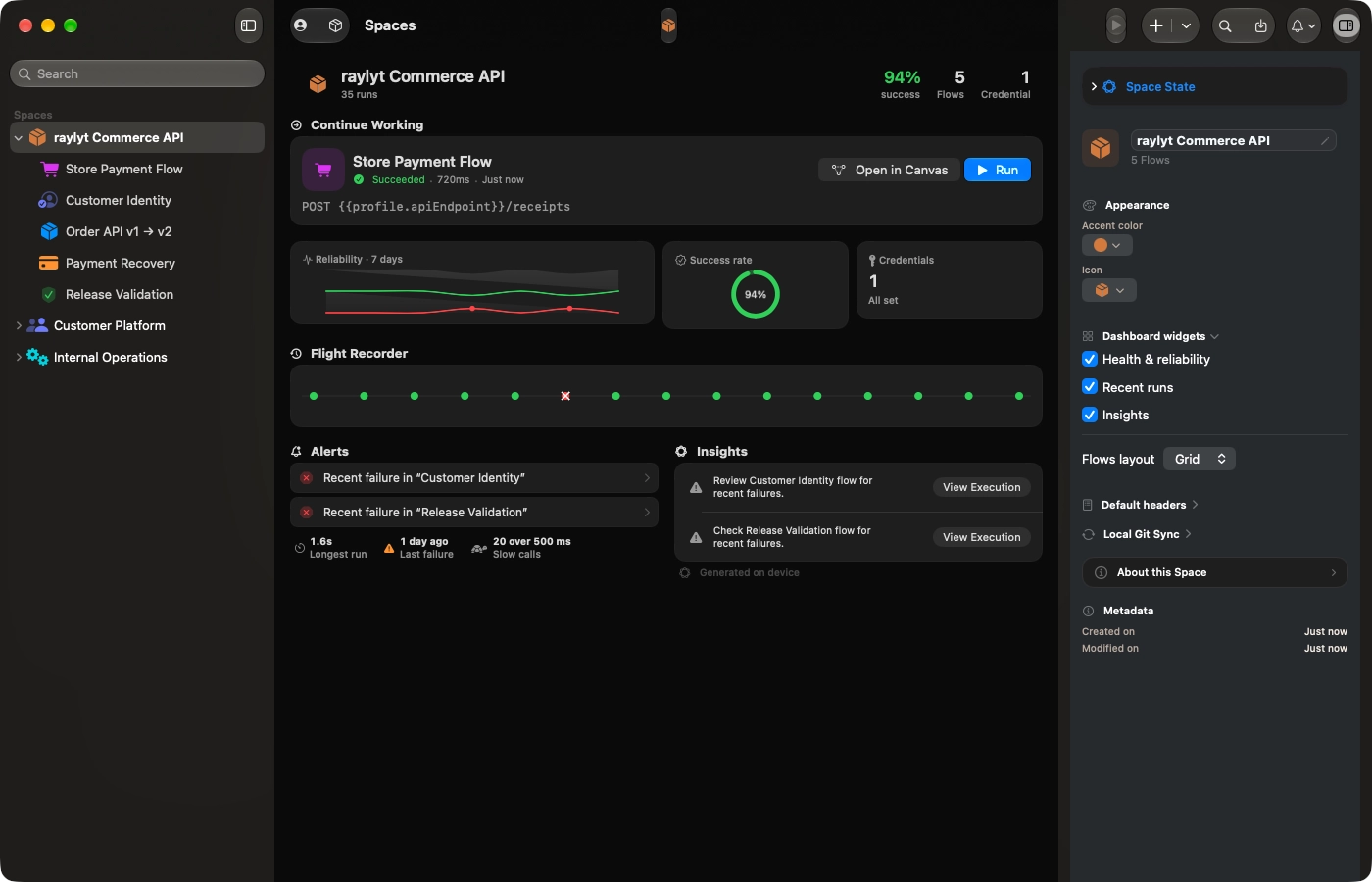View Execution for Release Validation insight
The image size is (1372, 882).
click(981, 537)
